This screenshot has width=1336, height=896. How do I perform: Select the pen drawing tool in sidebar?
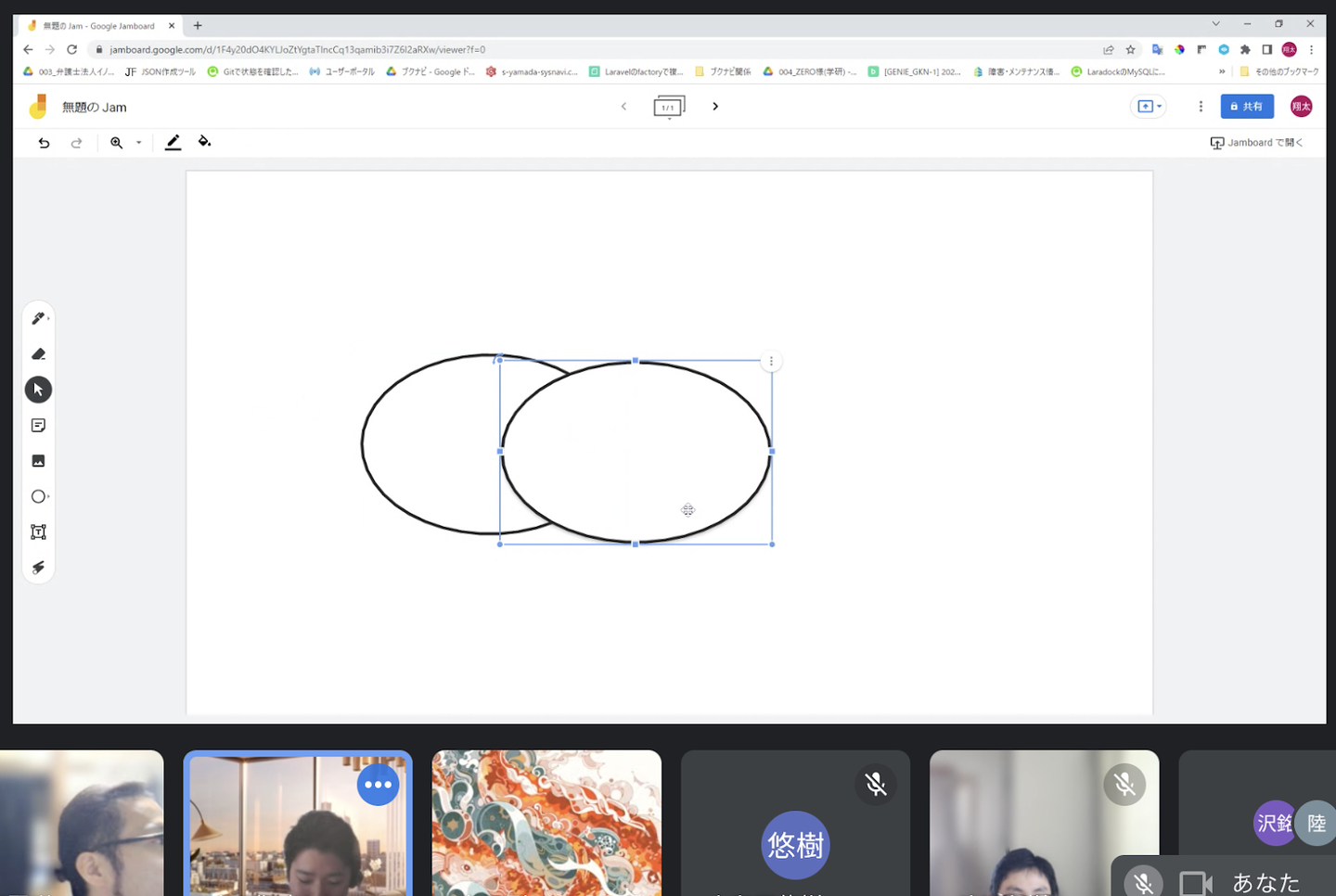[x=38, y=318]
